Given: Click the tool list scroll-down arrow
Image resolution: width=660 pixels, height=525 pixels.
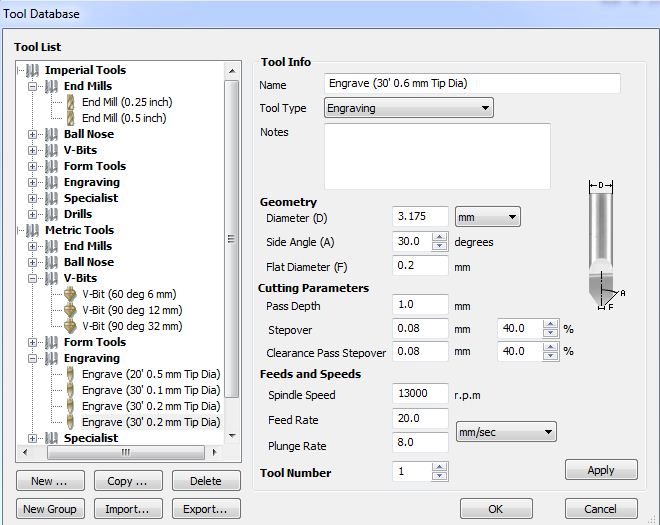Looking at the screenshot, I should (x=232, y=436).
